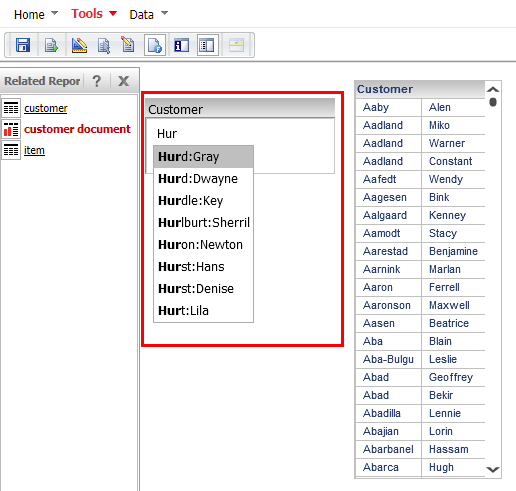This screenshot has width=516, height=491.
Task: Click the pencil edit document icon
Action: (x=128, y=45)
